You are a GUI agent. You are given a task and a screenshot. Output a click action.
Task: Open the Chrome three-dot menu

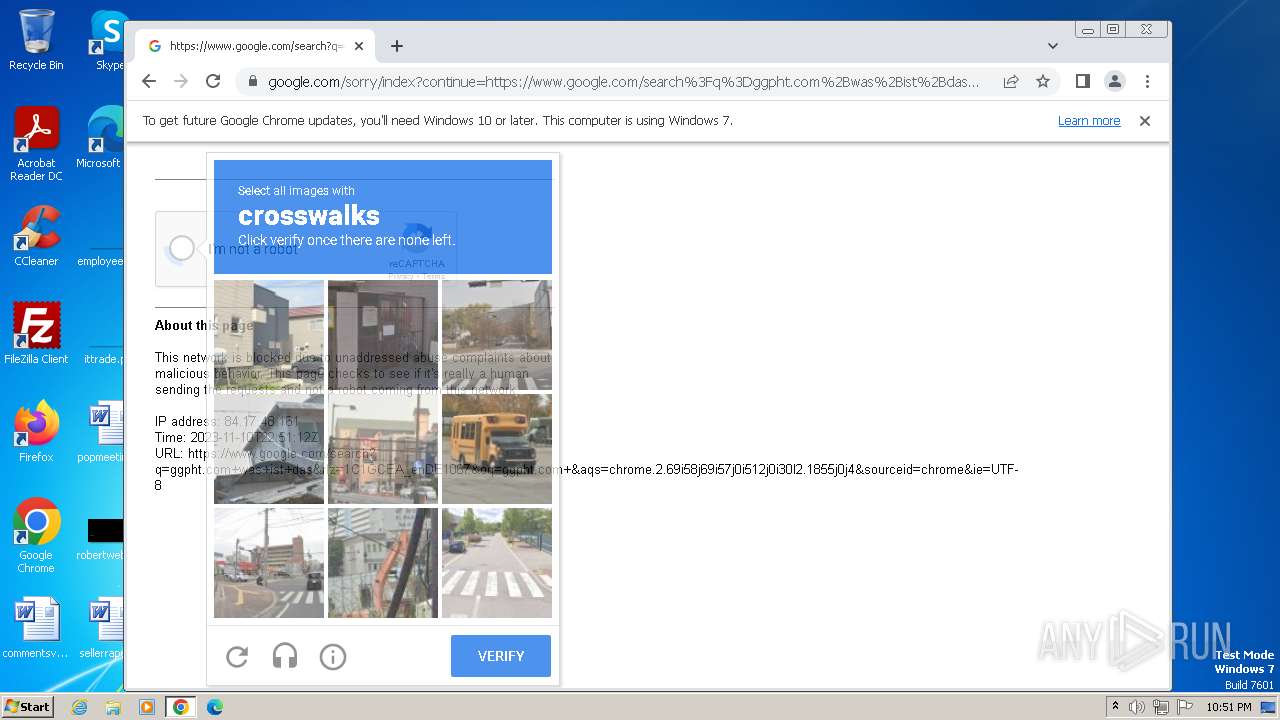click(x=1147, y=81)
